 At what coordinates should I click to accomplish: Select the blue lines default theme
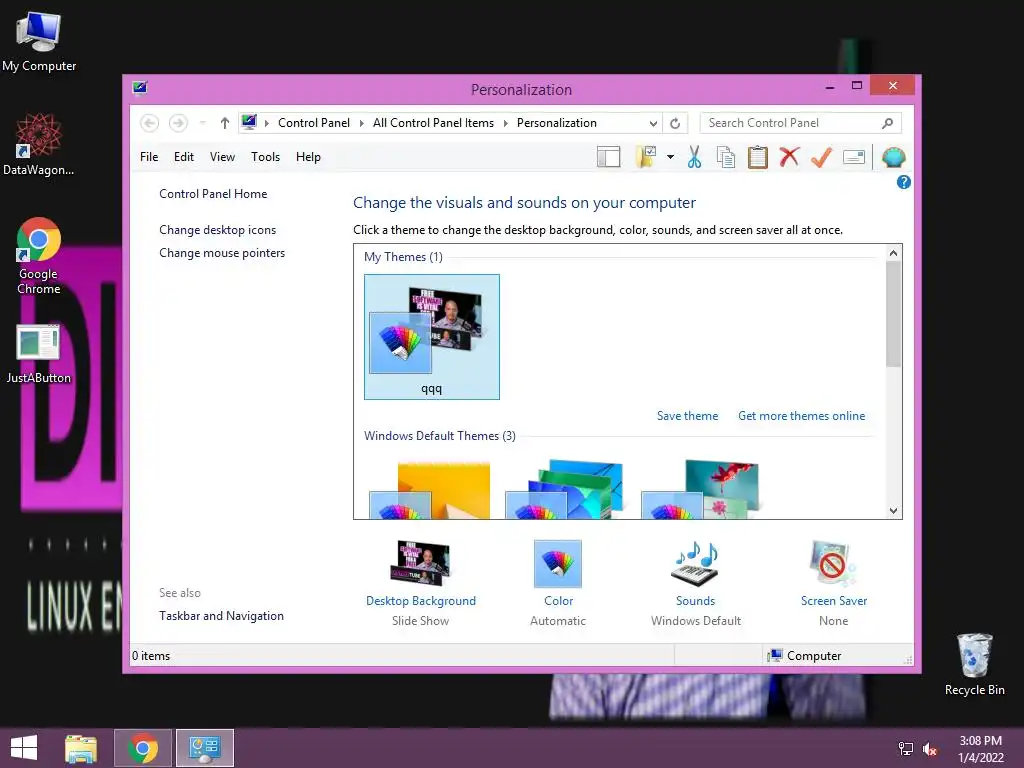(564, 490)
